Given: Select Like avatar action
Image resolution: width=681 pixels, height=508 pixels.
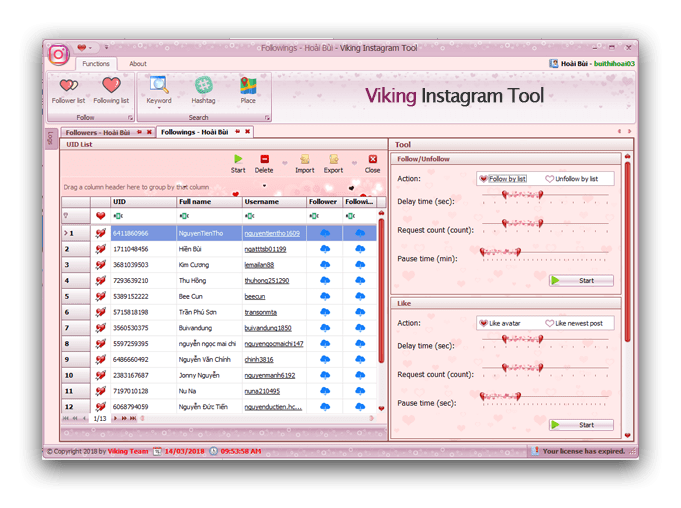Looking at the screenshot, I should point(499,323).
